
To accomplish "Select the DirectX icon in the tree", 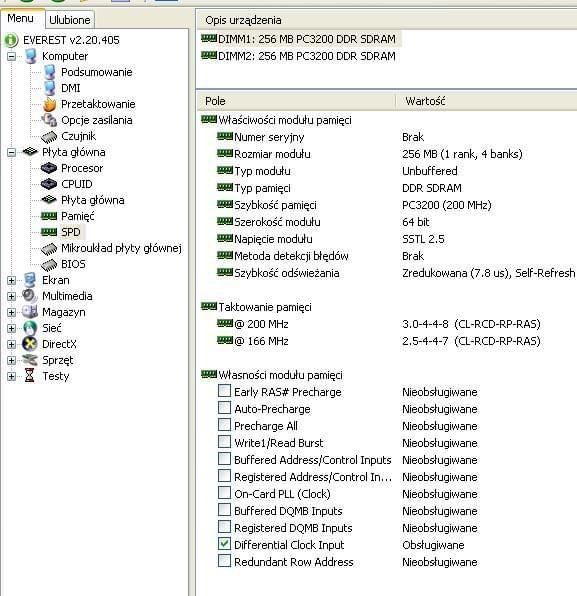I will pos(30,344).
